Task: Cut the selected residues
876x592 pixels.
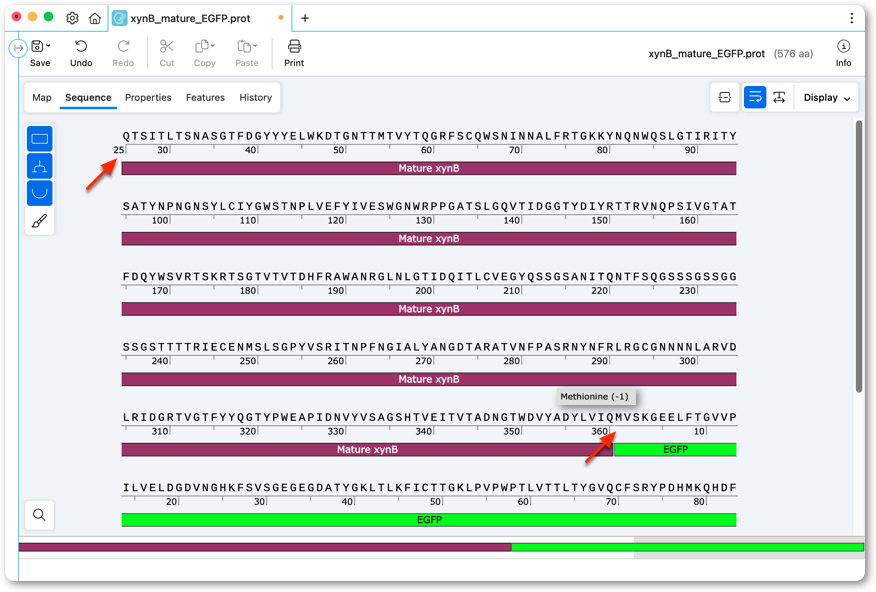Action: click(166, 54)
